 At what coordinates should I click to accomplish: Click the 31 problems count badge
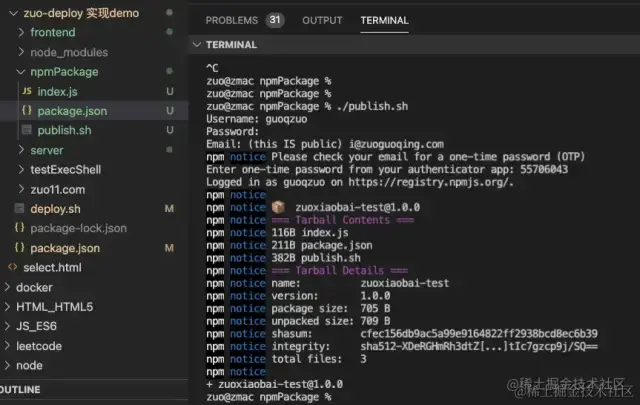(275, 20)
